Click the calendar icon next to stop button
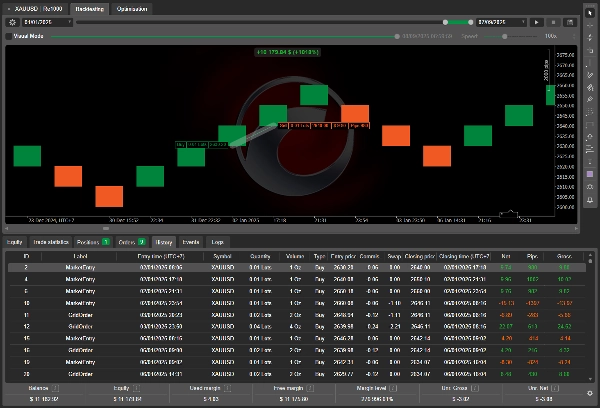The height and width of the screenshot is (408, 600). point(568,21)
